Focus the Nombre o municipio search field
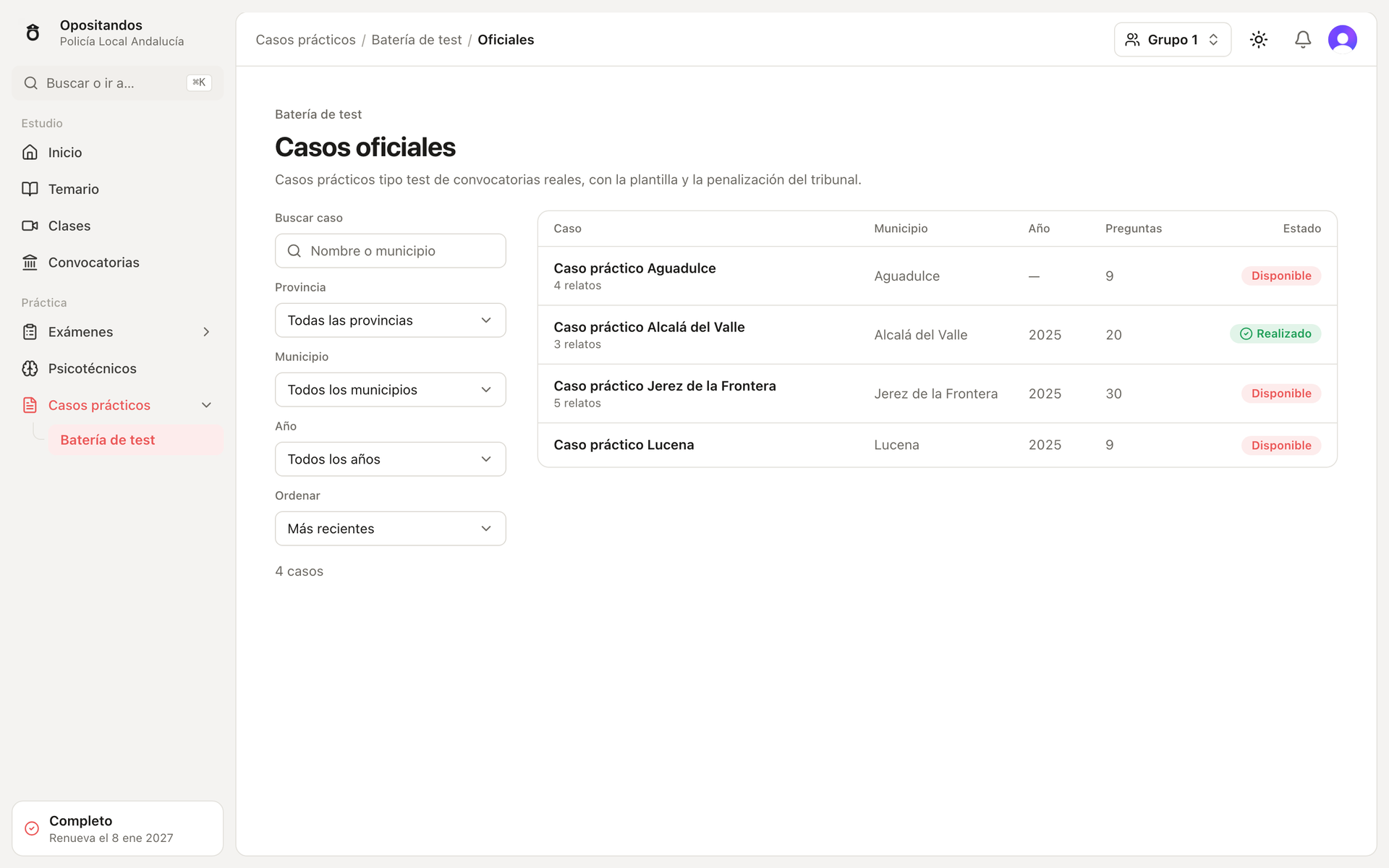This screenshot has width=1389, height=868. coord(391,251)
